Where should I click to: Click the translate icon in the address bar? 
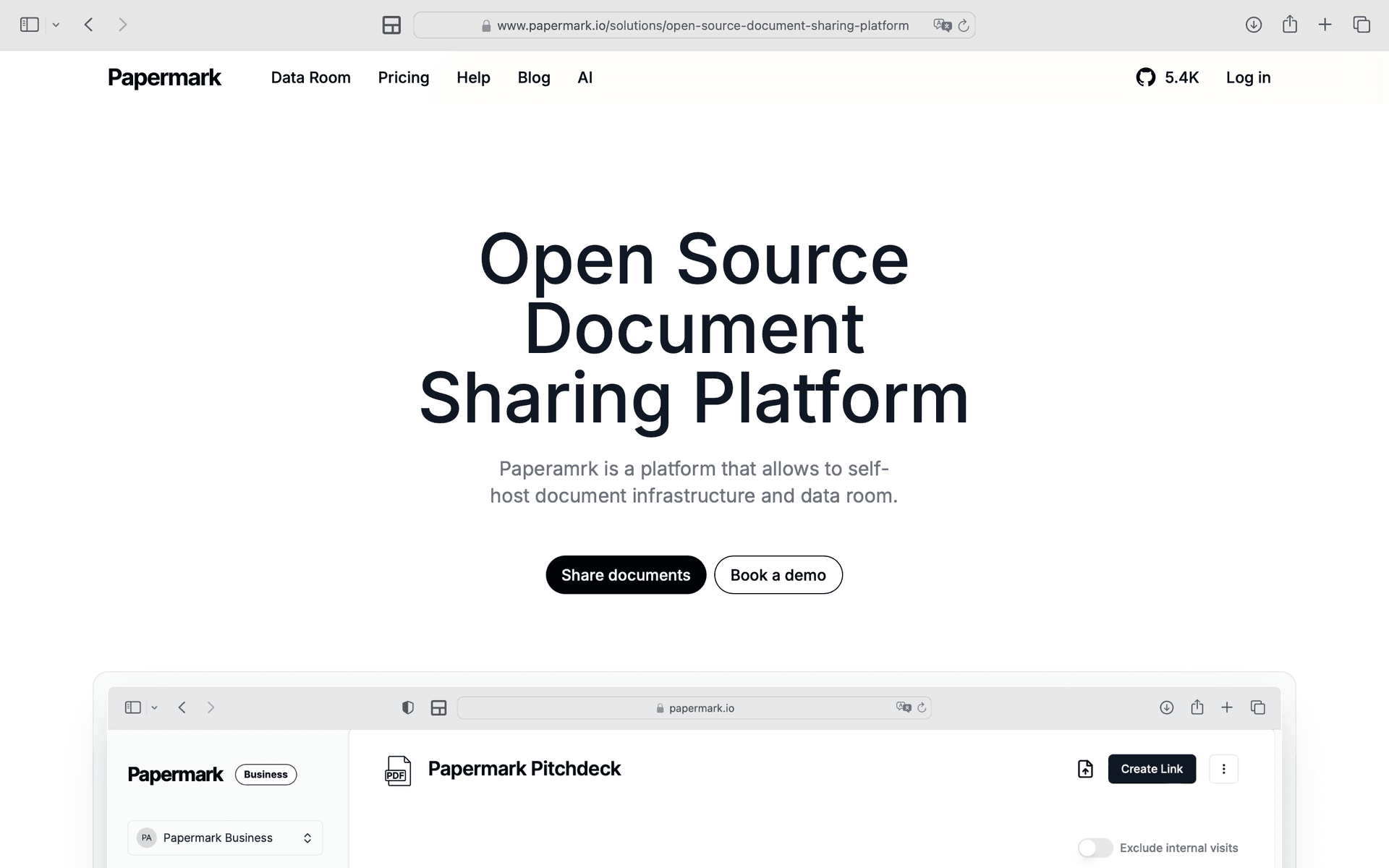942,25
